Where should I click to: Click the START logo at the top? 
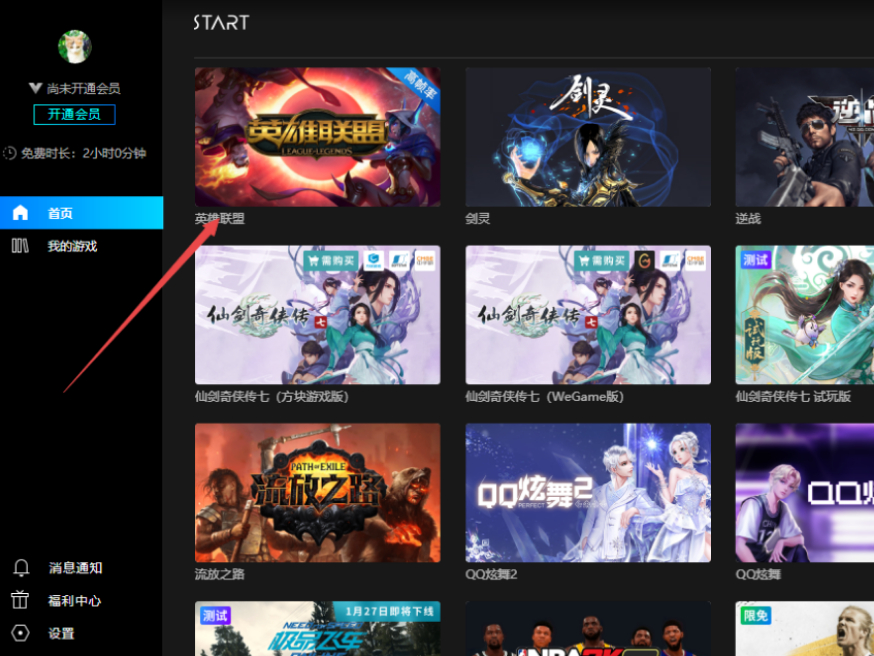pyautogui.click(x=221, y=23)
